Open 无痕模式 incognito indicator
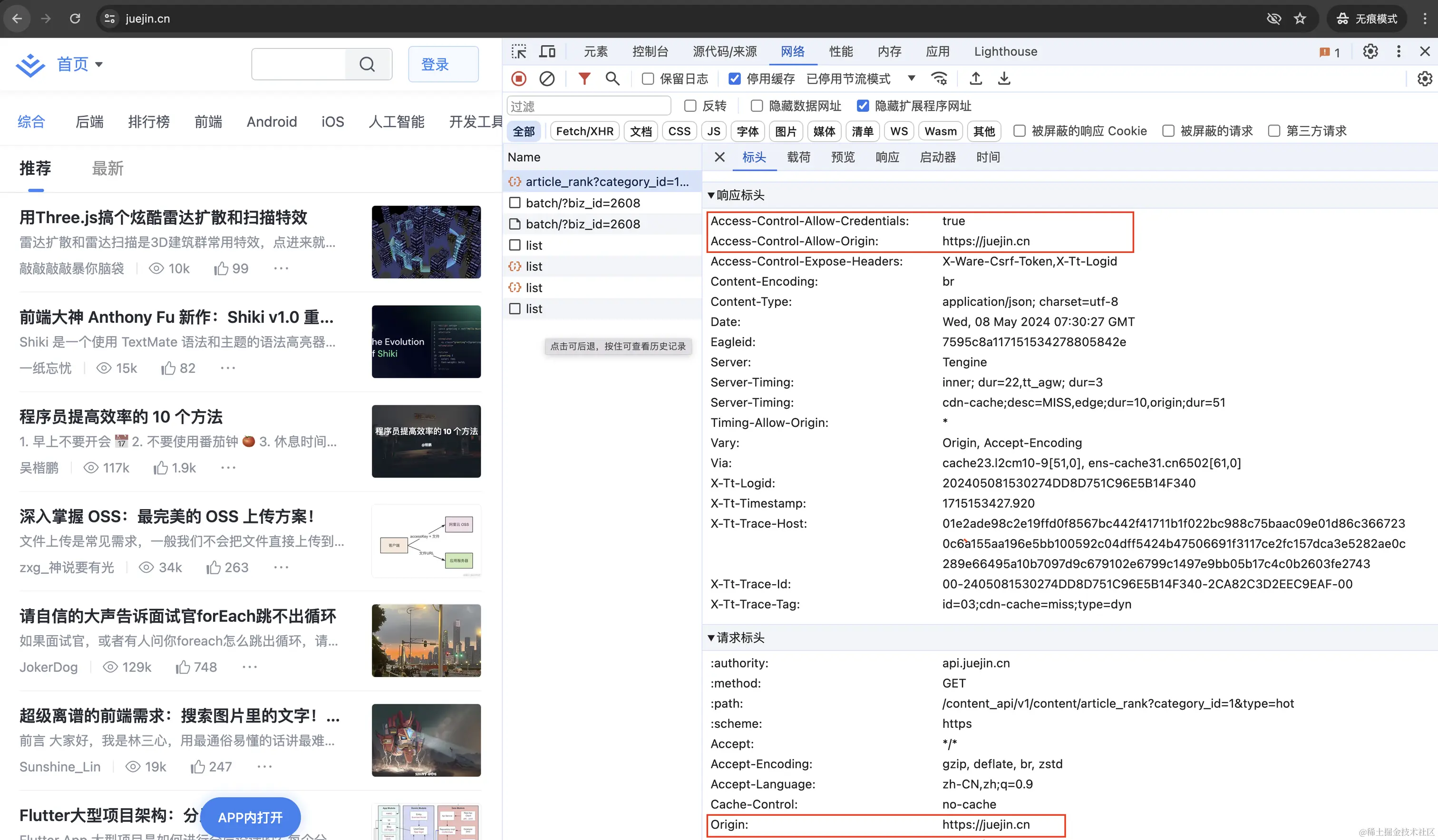The width and height of the screenshot is (1438, 840). 1366,18
